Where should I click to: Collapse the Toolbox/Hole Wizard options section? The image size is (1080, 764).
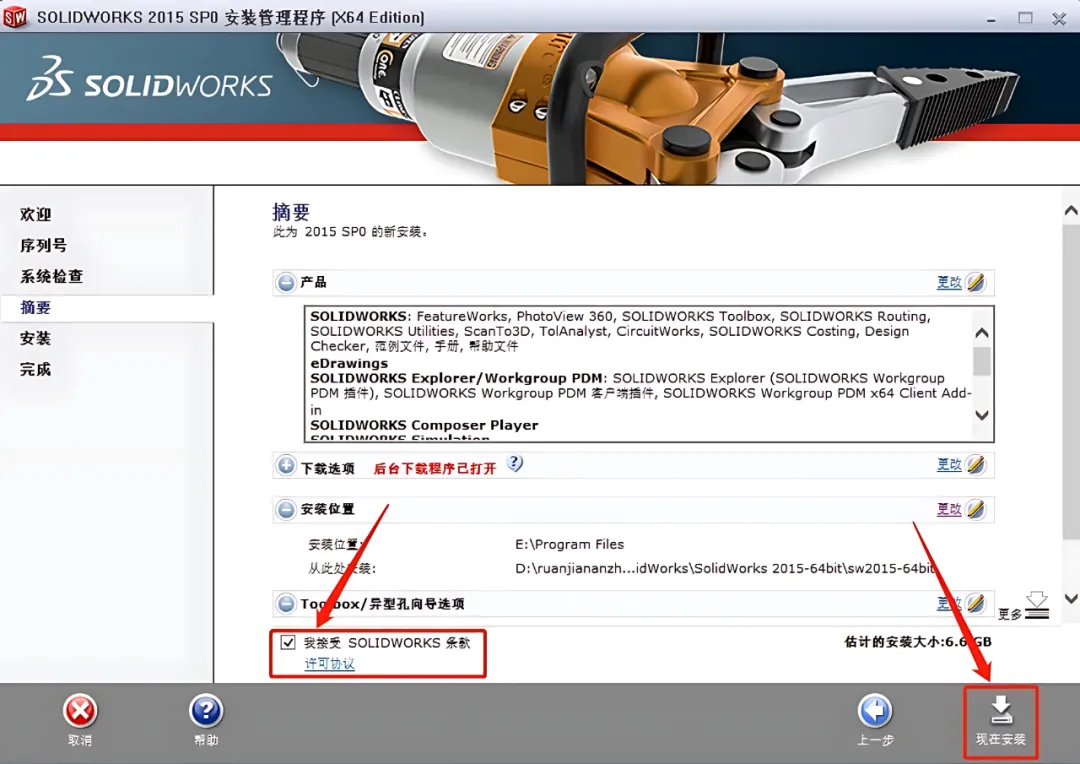(286, 603)
